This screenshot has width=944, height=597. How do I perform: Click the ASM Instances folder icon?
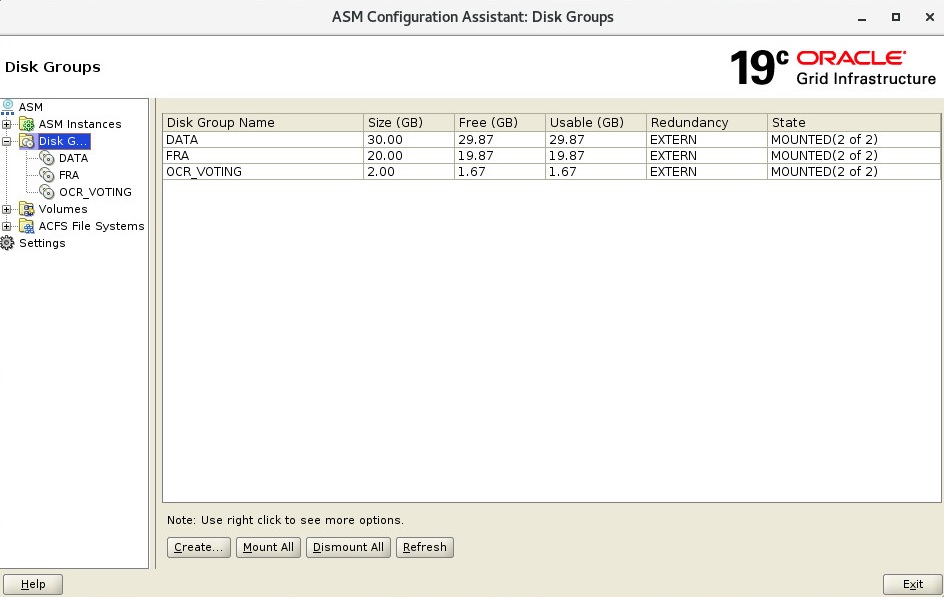(26, 124)
